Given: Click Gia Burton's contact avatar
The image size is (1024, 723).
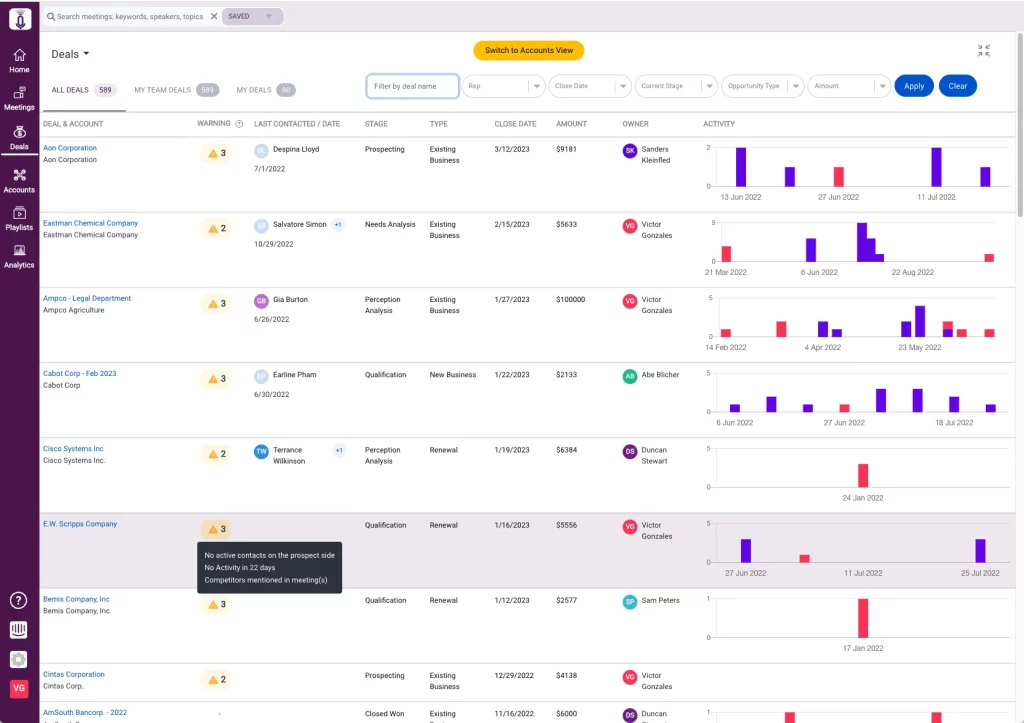Looking at the screenshot, I should 261,301.
